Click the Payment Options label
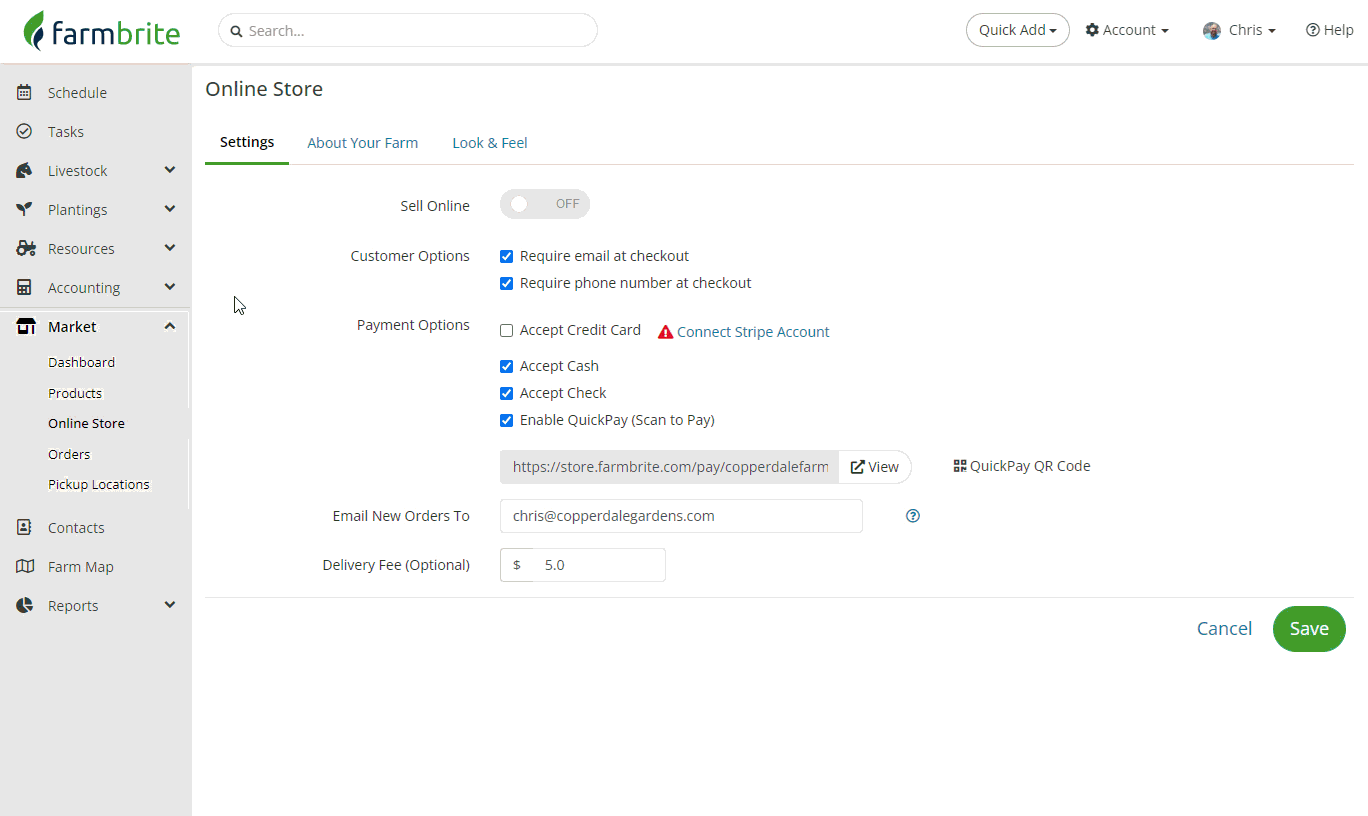The image size is (1368, 816). coord(413,325)
